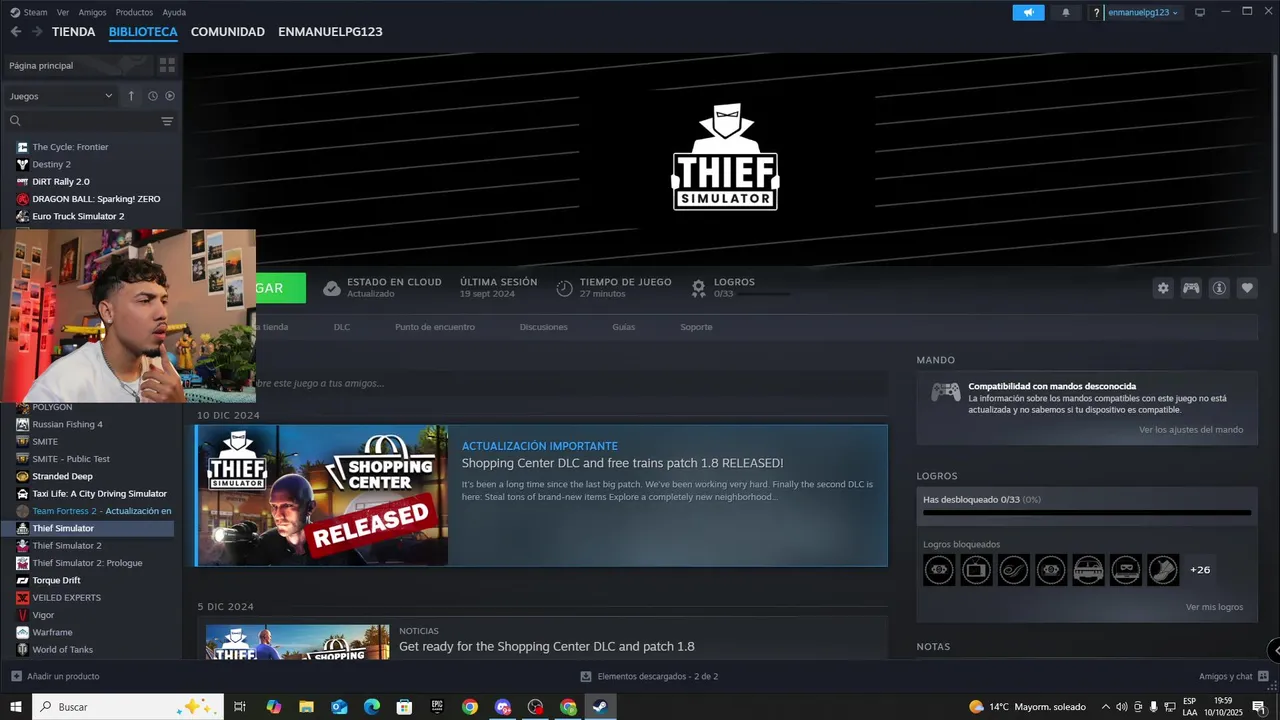Open the Soporte tab
Image resolution: width=1280 pixels, height=720 pixels.
point(696,327)
